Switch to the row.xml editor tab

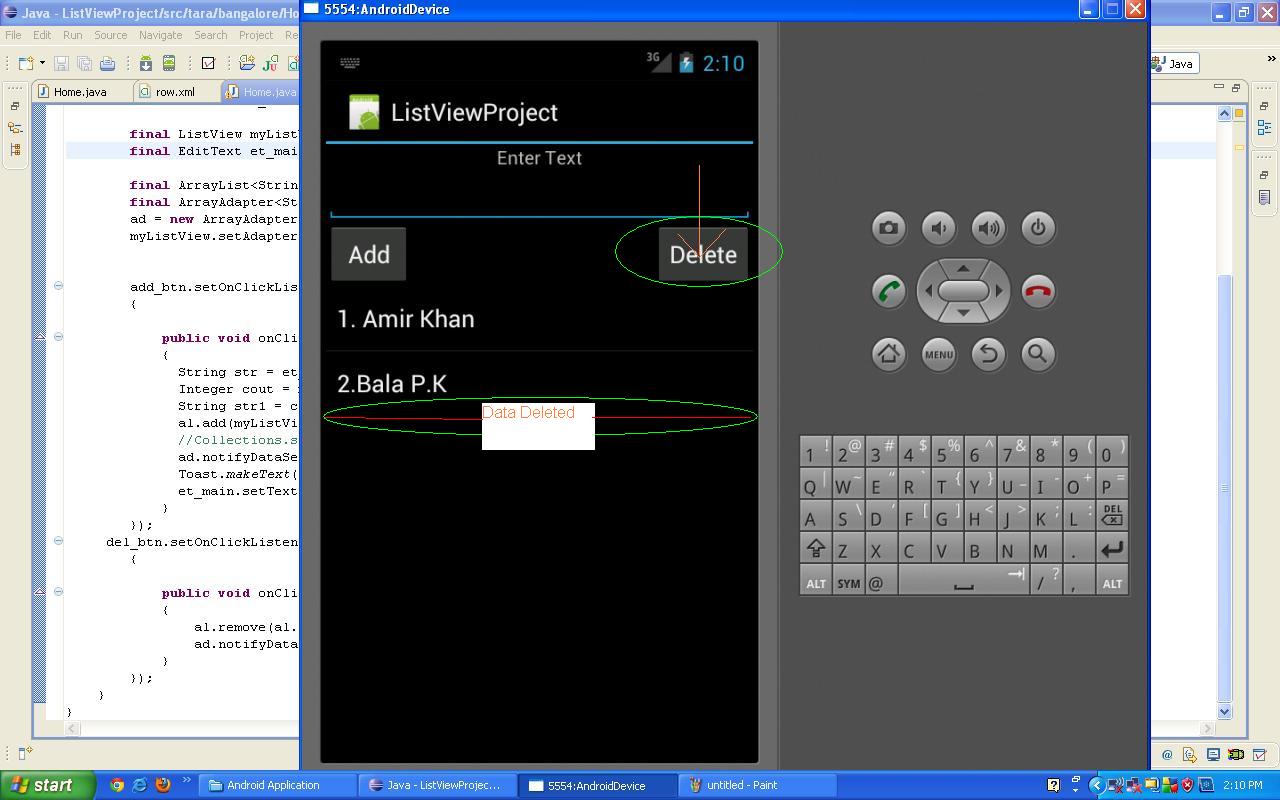point(175,91)
